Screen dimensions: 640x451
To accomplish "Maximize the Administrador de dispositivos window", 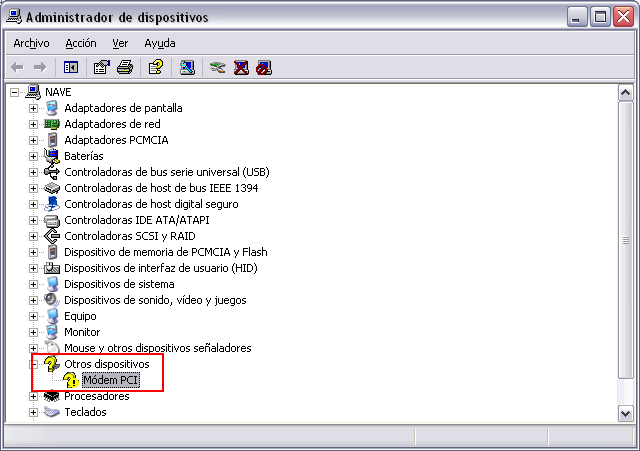I will pos(600,17).
